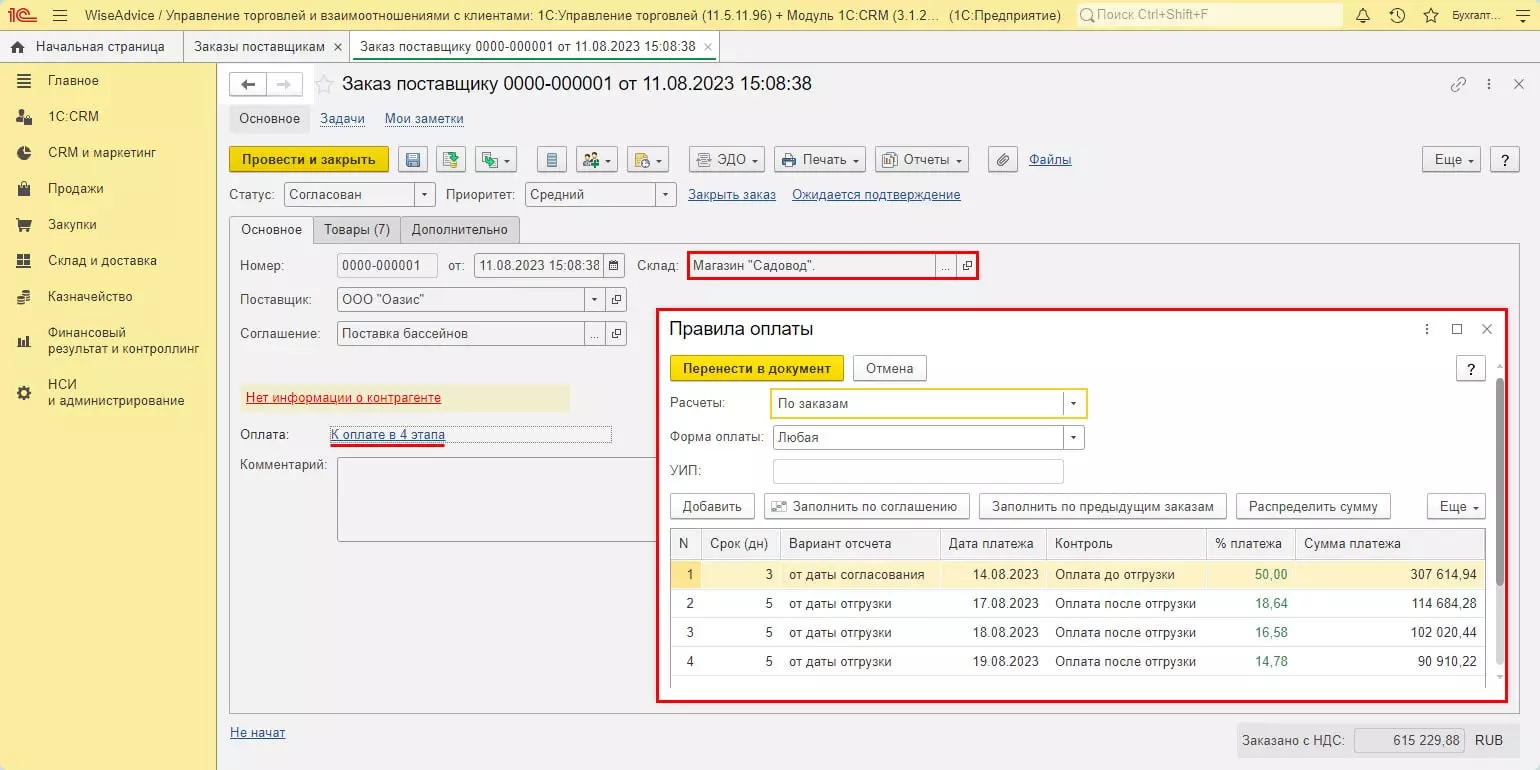Switch to the Товары (7) tab
The image size is (1540, 770).
click(356, 230)
